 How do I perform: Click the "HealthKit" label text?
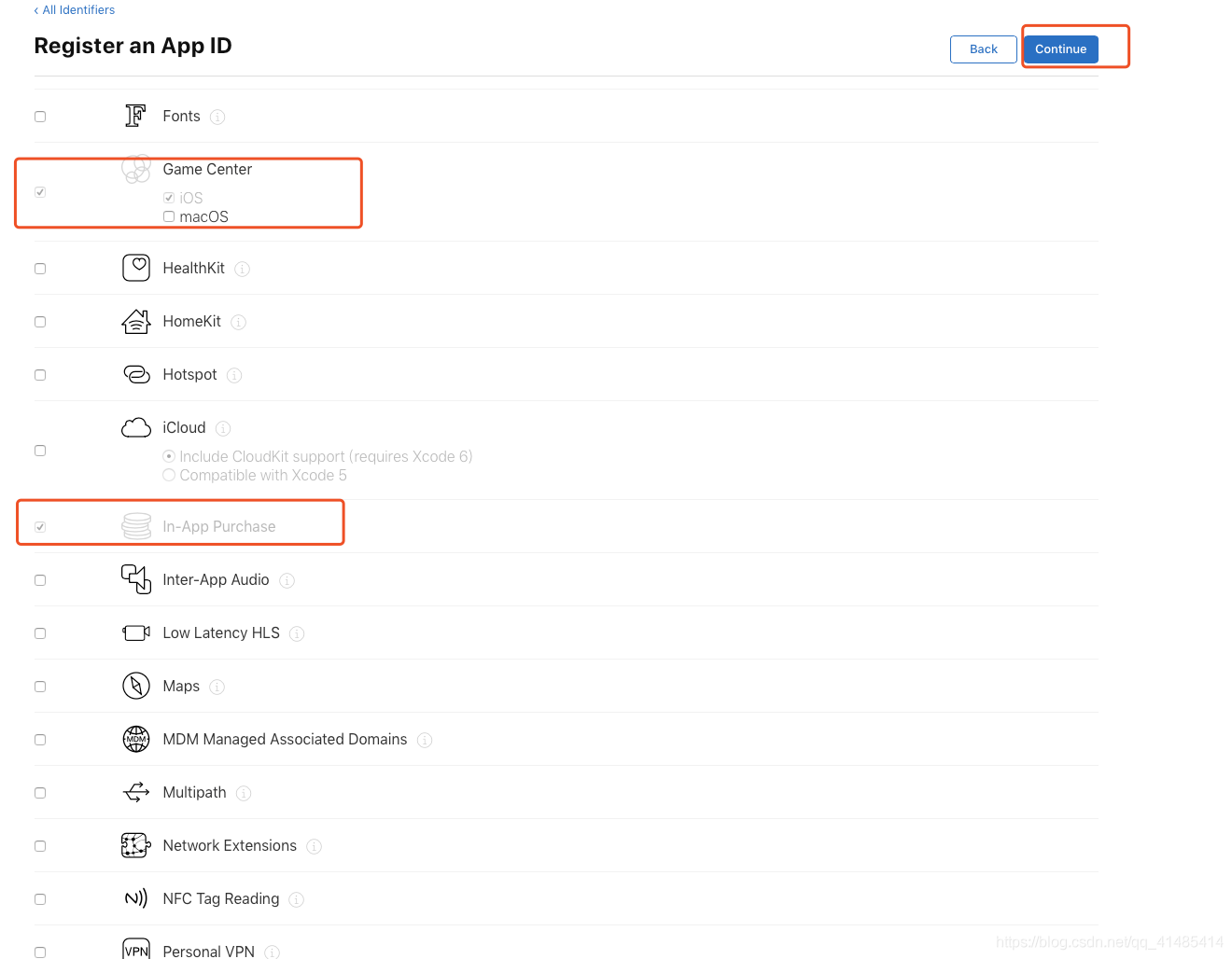tap(194, 268)
